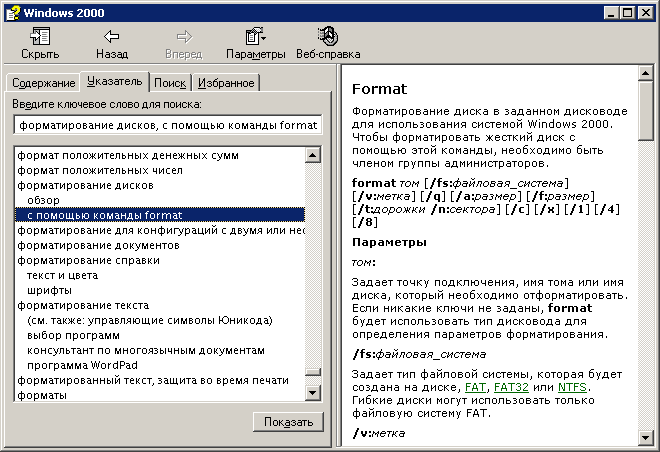Click the 'Format' topic heading
Screen dimensions: 660x452
(x=379, y=89)
